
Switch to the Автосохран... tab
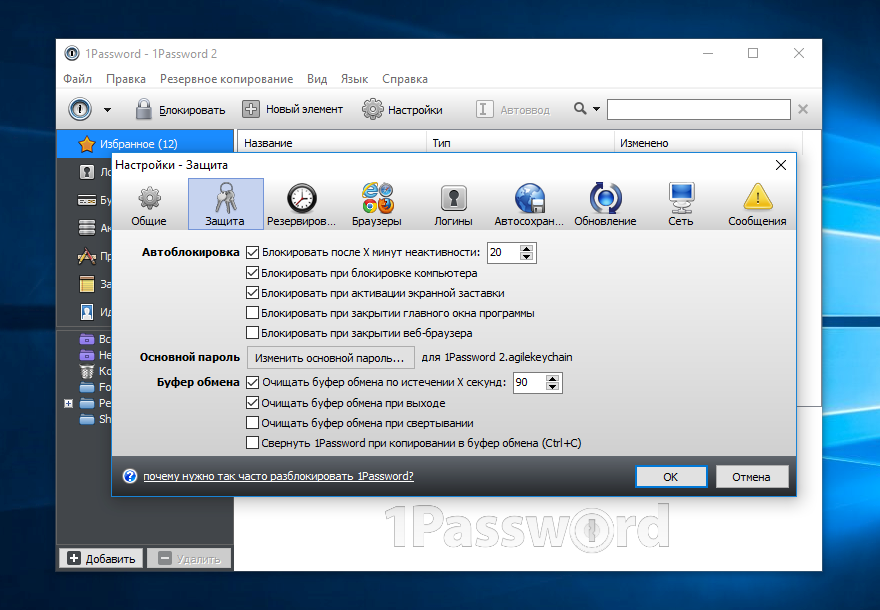pos(529,205)
